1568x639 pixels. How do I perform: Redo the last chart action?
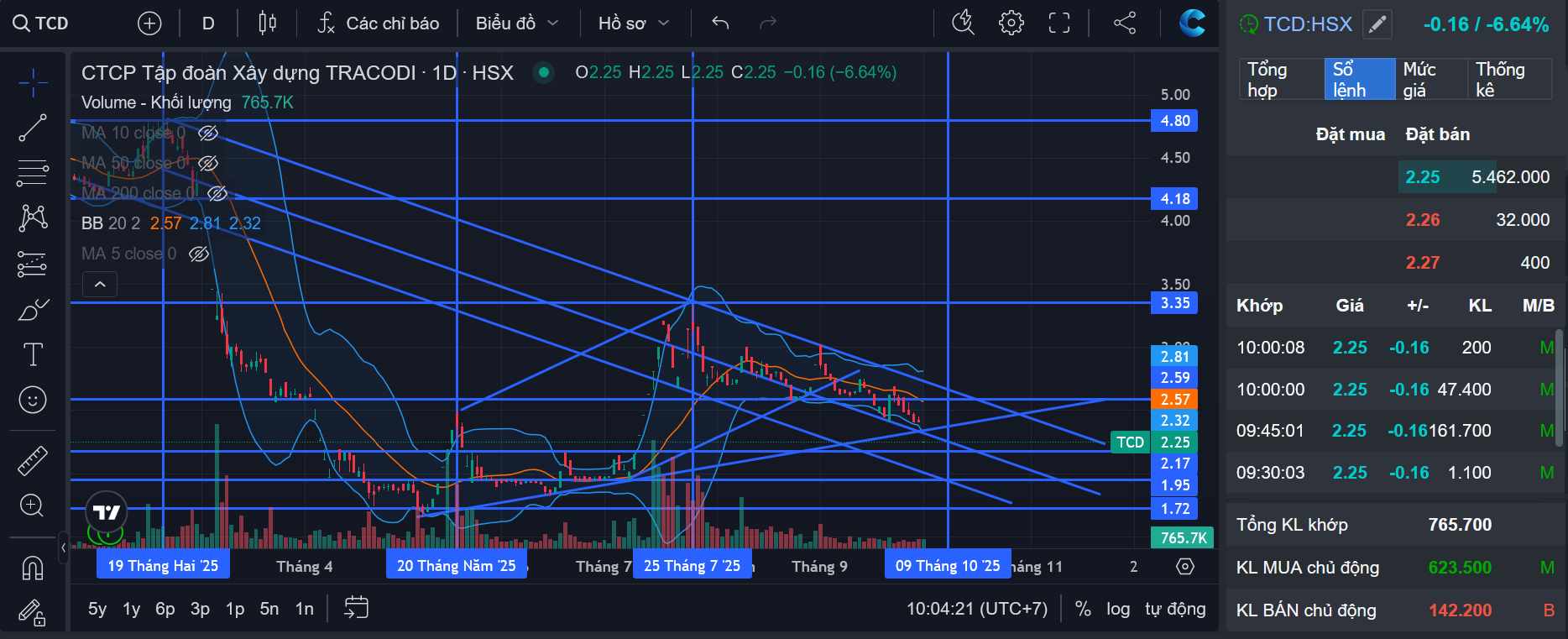click(x=768, y=24)
